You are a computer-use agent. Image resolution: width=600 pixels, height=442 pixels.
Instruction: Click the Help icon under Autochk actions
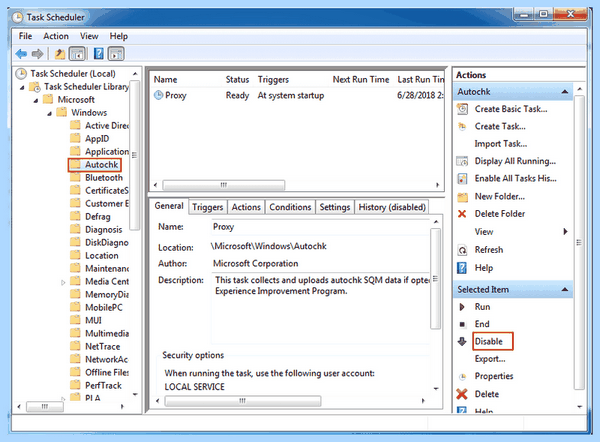coord(462,268)
